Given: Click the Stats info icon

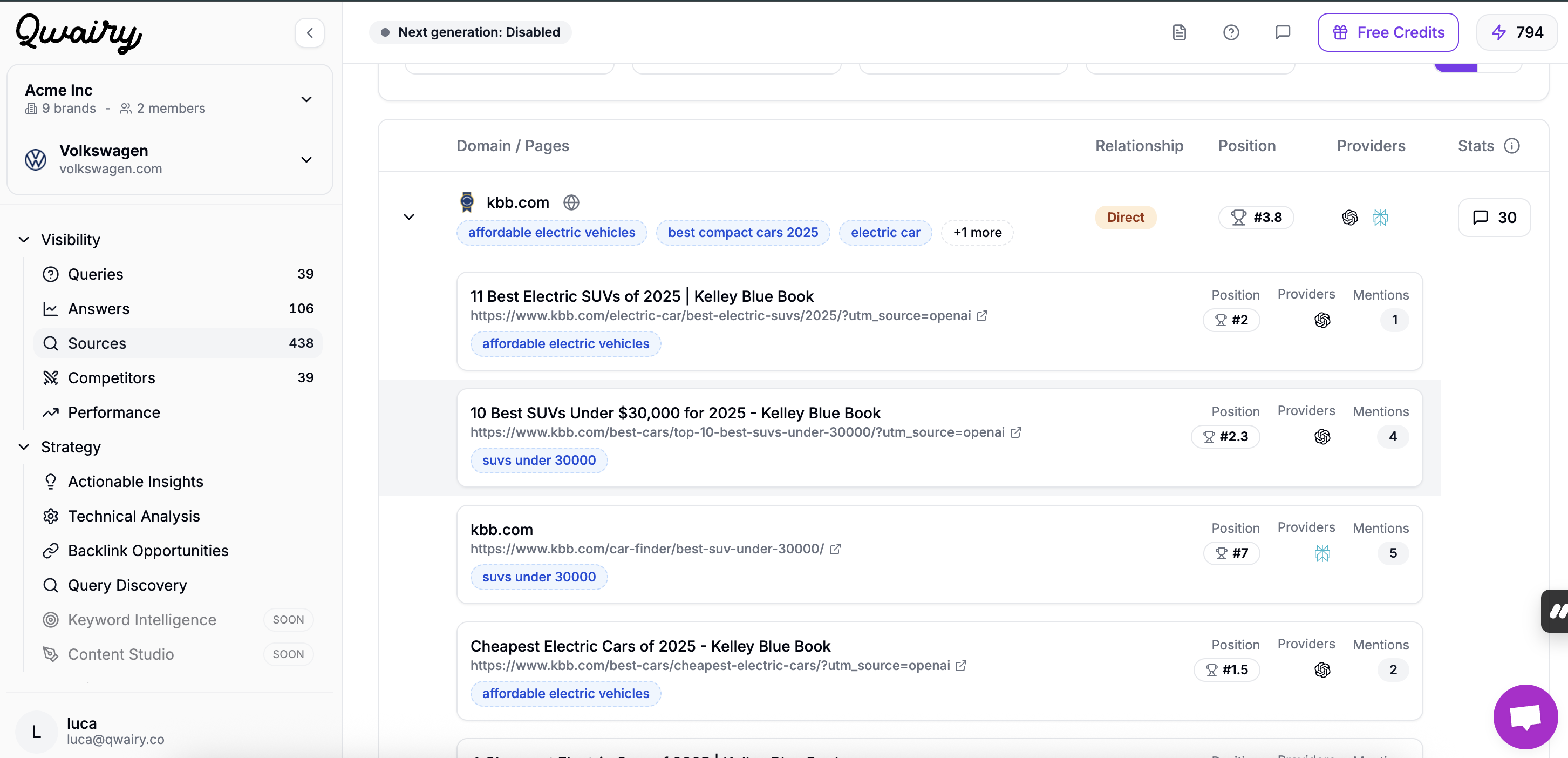Looking at the screenshot, I should (x=1512, y=146).
